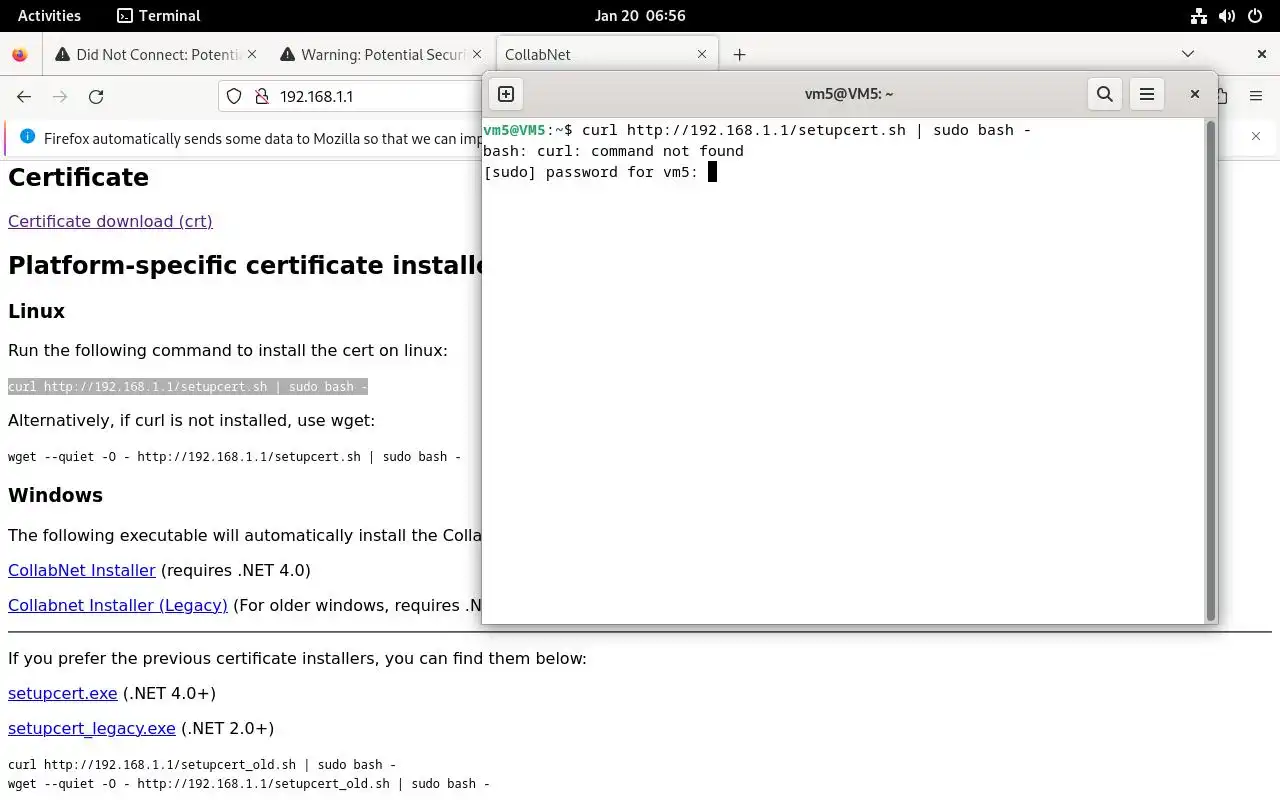
Task: Open Collabnet Installer (Legacy) link
Action: point(118,605)
